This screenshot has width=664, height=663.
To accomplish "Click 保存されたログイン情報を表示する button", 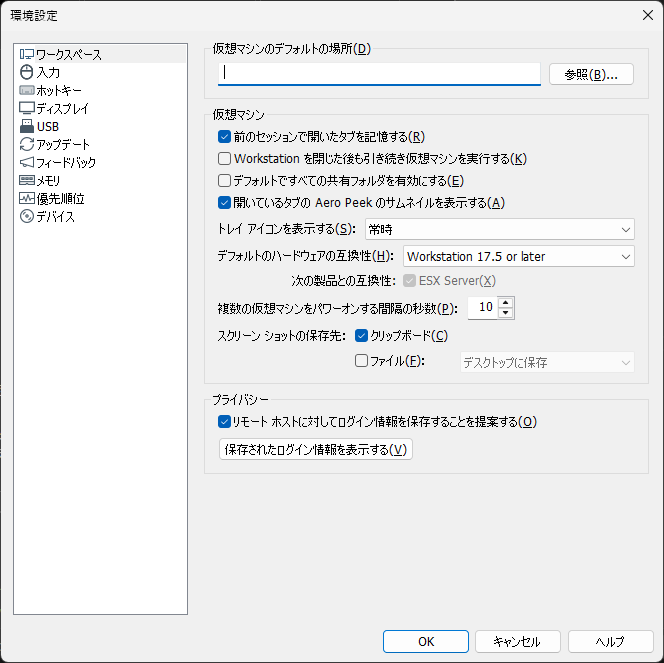I will [315, 449].
